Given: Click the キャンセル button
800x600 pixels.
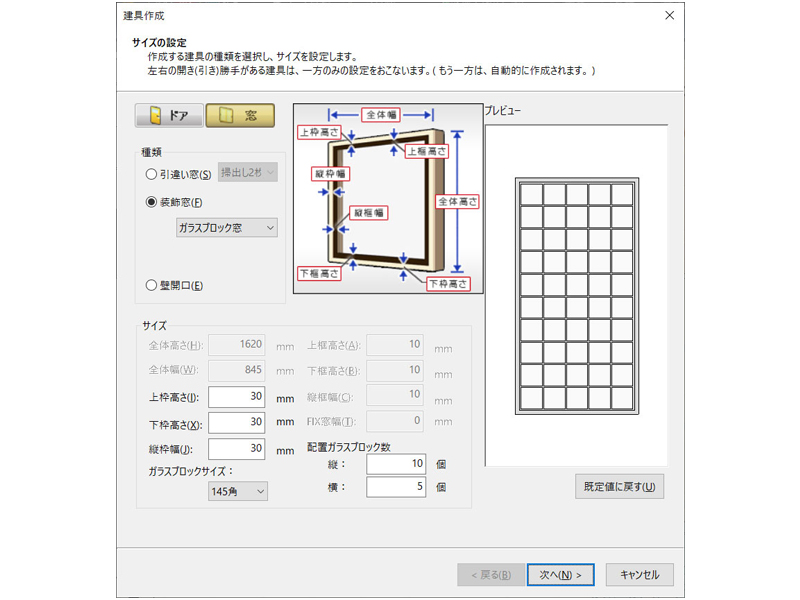Looking at the screenshot, I should pos(639,575).
